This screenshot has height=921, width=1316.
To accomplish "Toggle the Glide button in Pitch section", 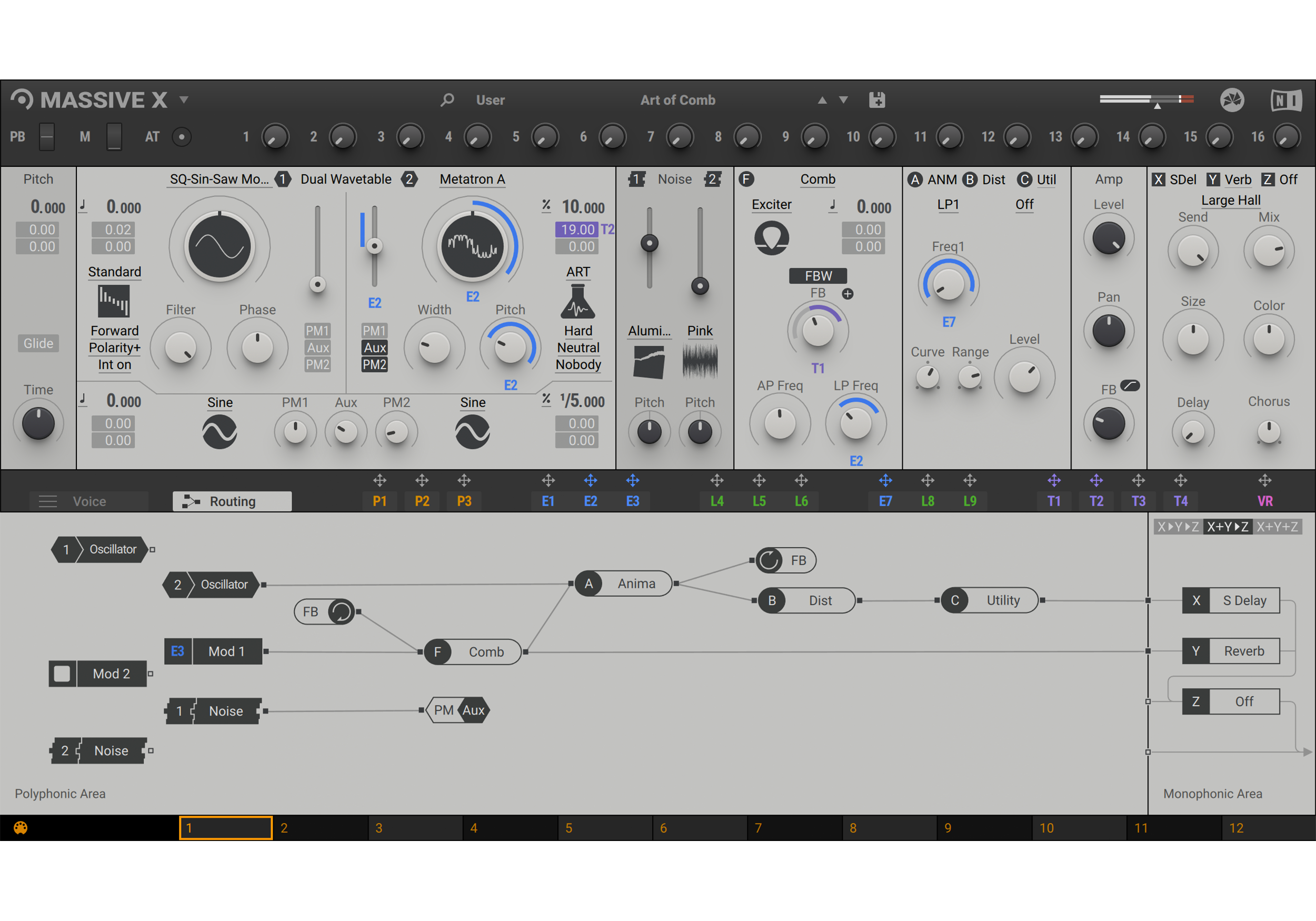I will point(38,343).
